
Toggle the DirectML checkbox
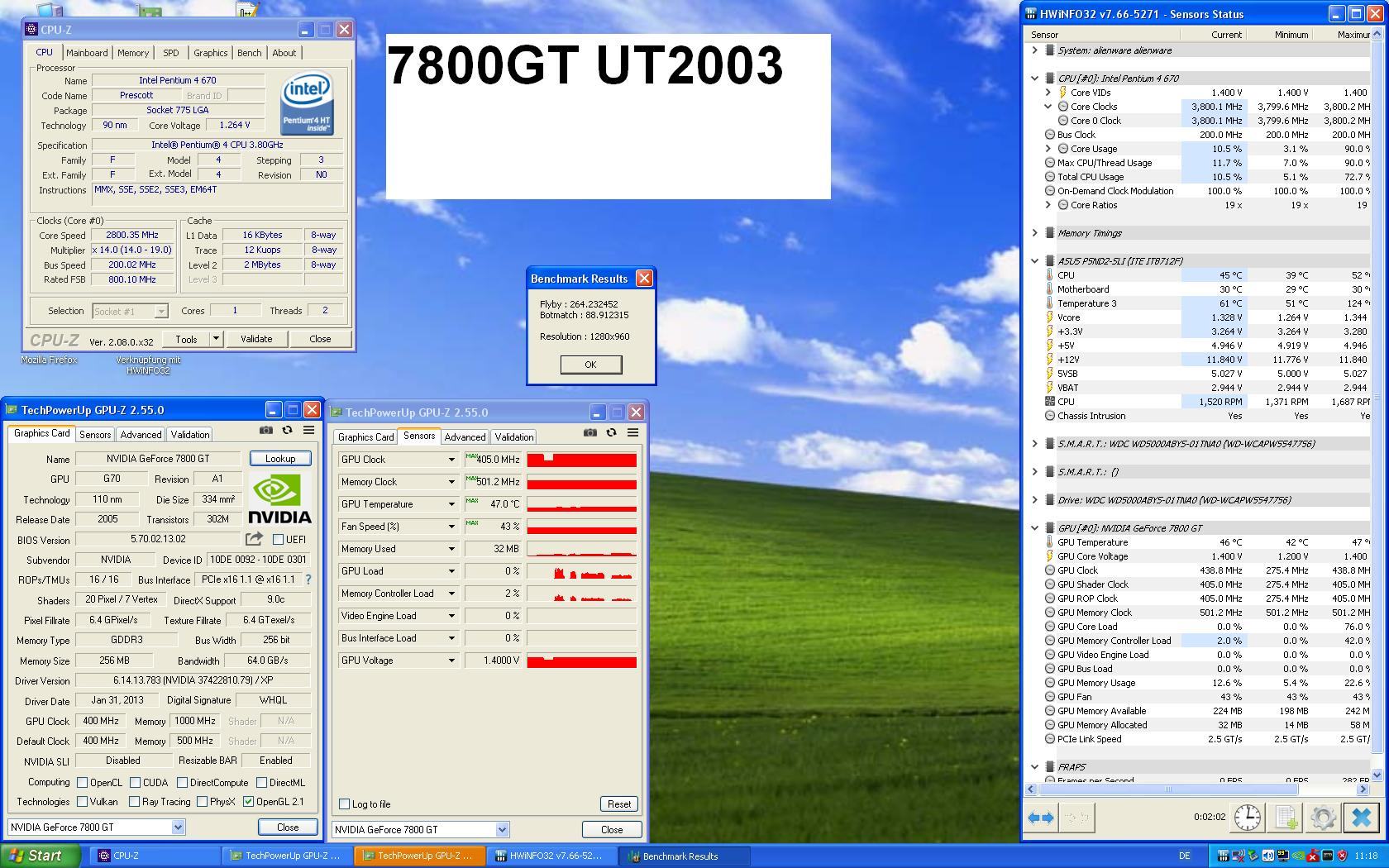point(261,782)
